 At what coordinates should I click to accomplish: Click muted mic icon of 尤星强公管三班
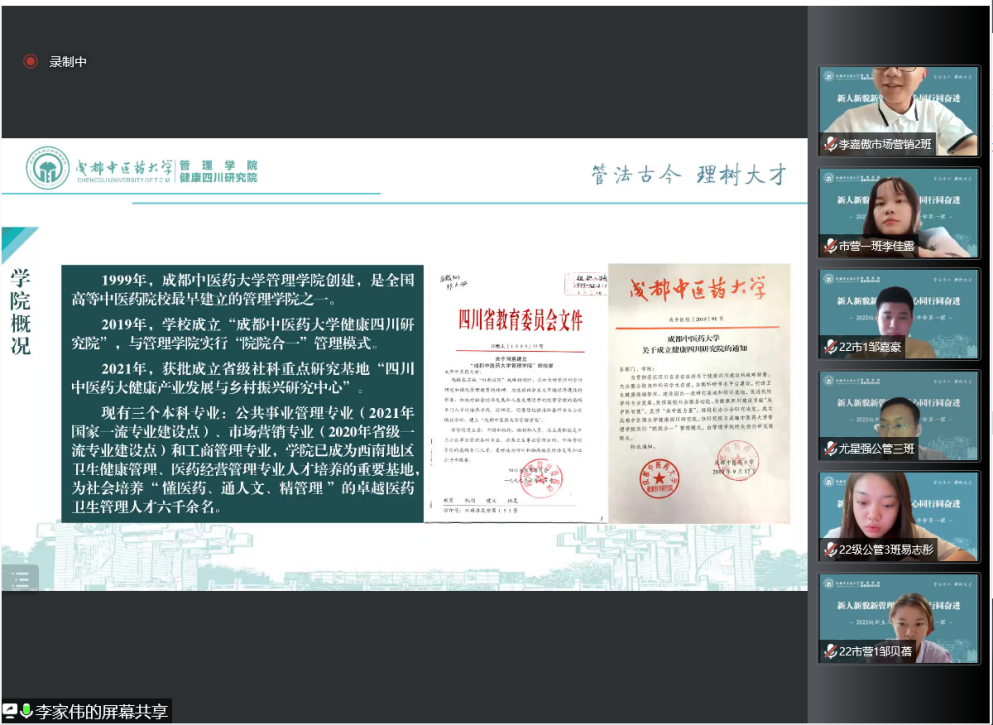(830, 449)
